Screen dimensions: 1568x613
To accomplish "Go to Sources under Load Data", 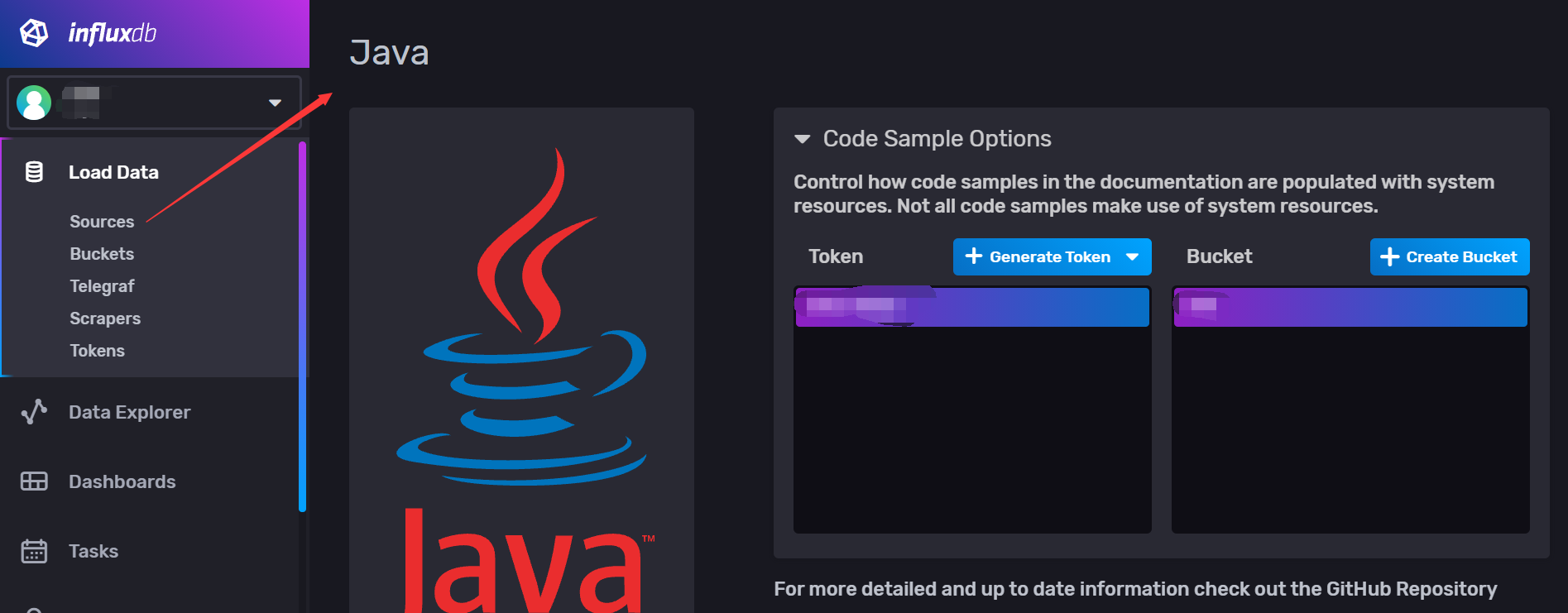I will pos(102,222).
